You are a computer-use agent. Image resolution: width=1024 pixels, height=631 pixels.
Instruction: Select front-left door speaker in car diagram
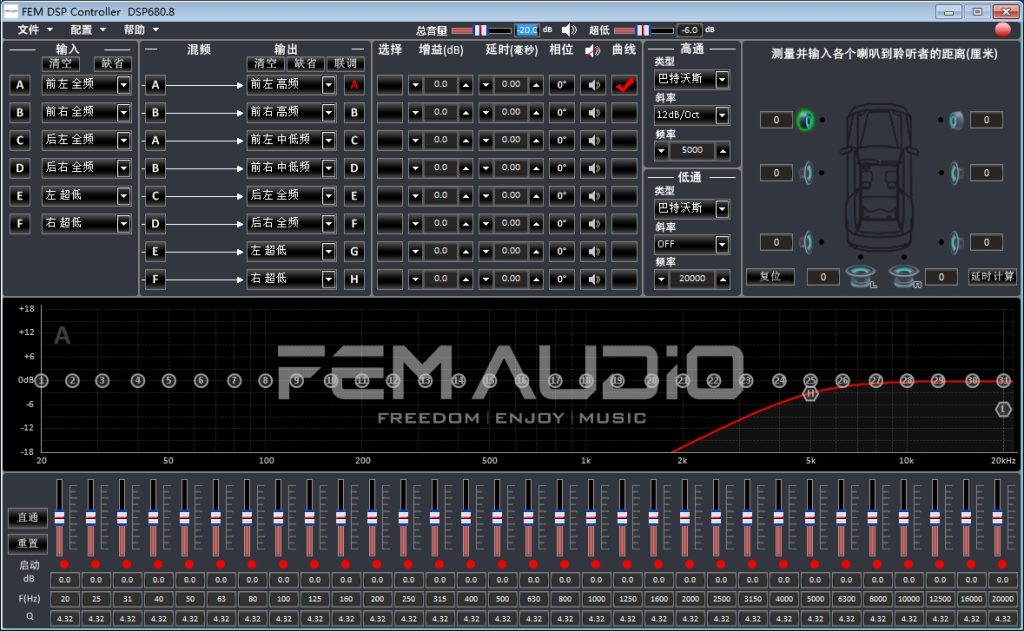[807, 173]
